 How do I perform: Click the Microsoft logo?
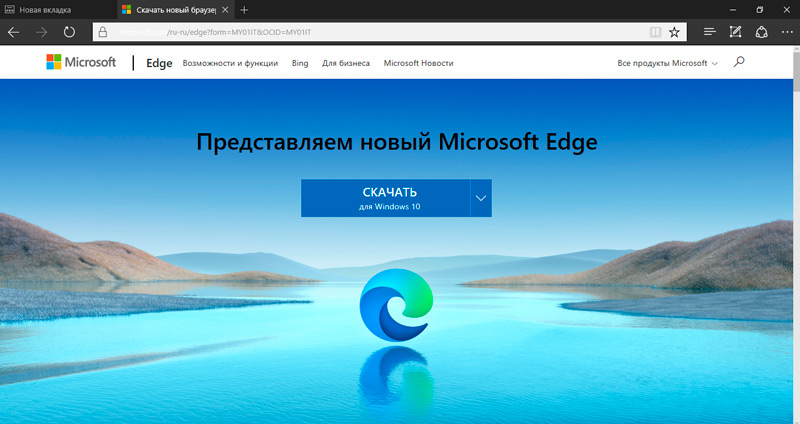[81, 62]
